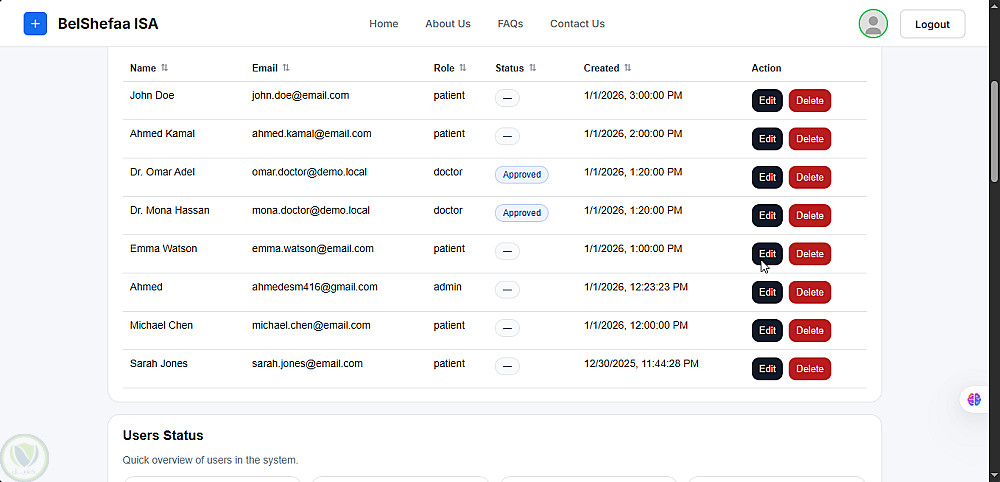Sort table by Role column arrows
Screen dimensions: 1000x482
click(x=463, y=68)
